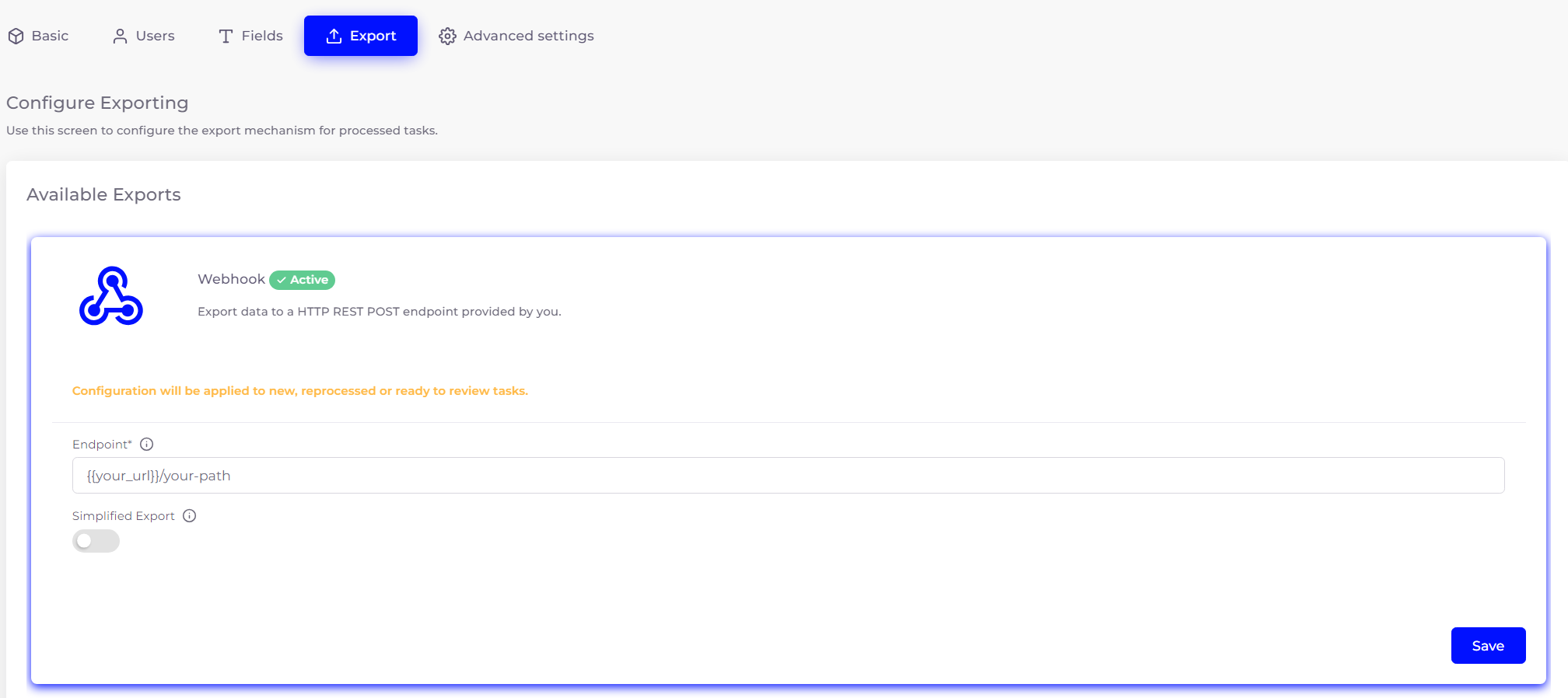The height and width of the screenshot is (698, 1568).
Task: Click the person icon on Users tab
Action: click(120, 37)
